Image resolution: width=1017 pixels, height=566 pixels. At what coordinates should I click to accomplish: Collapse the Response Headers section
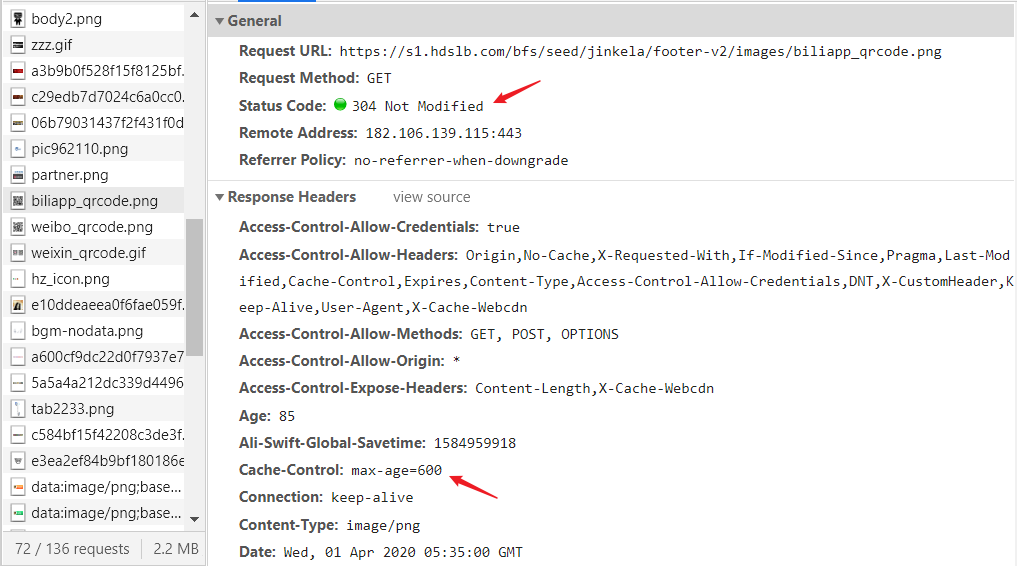[220, 197]
